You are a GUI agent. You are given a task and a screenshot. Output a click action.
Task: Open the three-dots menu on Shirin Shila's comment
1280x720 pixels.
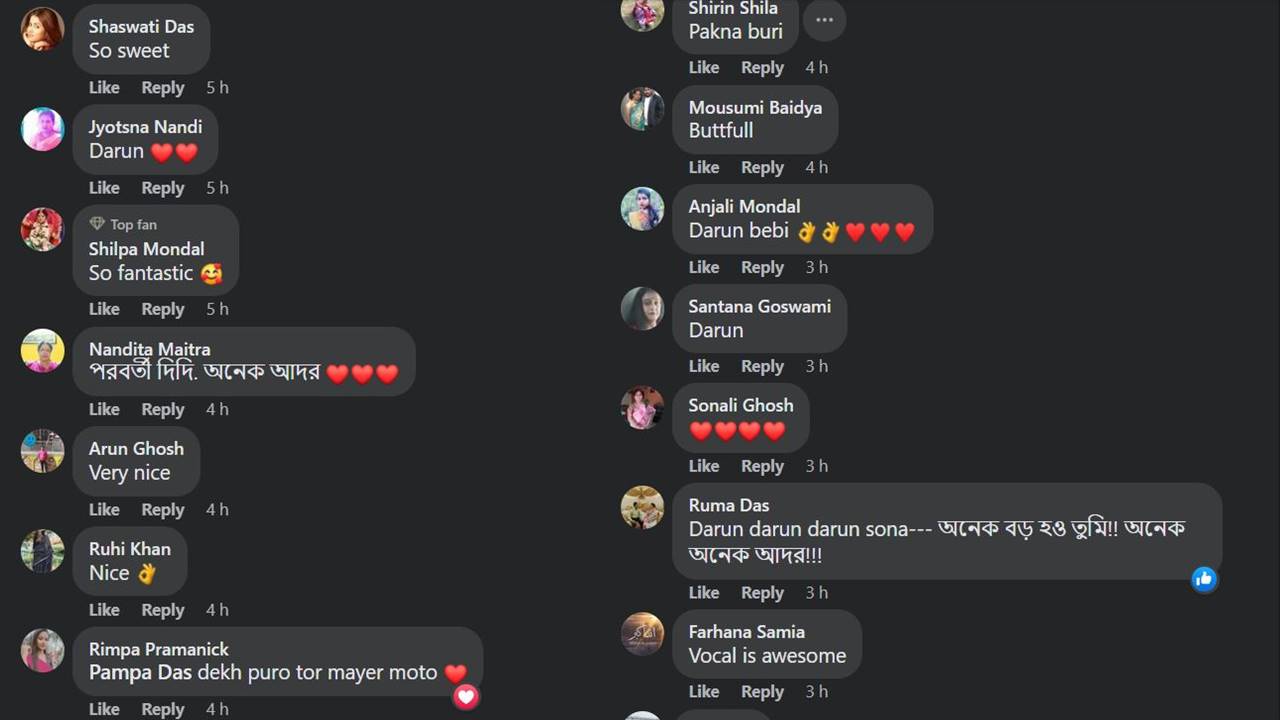point(824,20)
